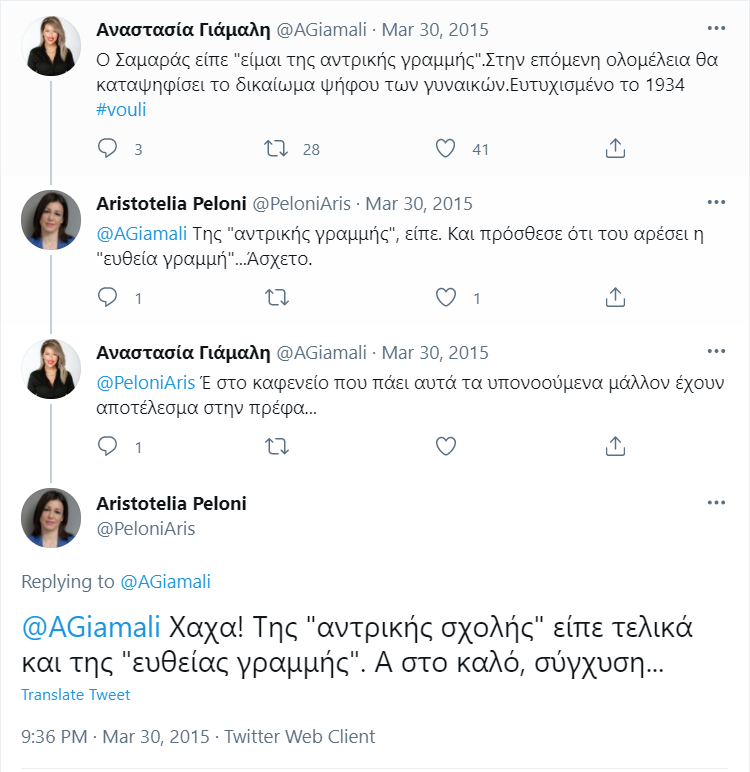This screenshot has height=772, width=750.
Task: Share the first tweet by Αναστασία Γιάμαλη
Action: 616,149
